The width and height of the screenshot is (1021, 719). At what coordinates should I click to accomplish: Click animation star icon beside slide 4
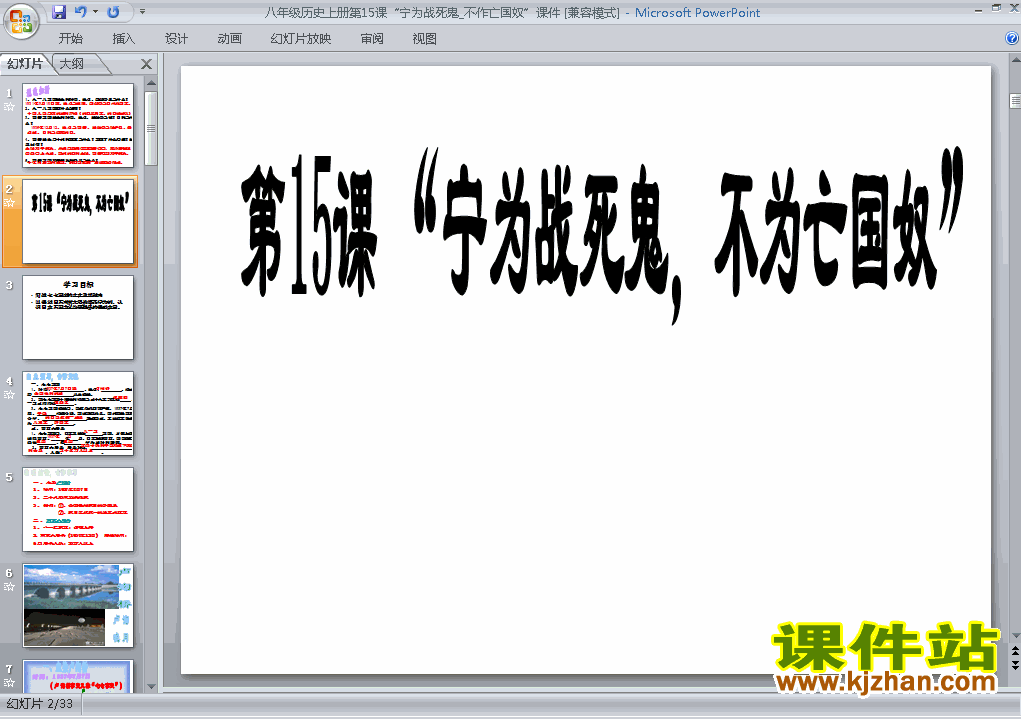click(9, 395)
